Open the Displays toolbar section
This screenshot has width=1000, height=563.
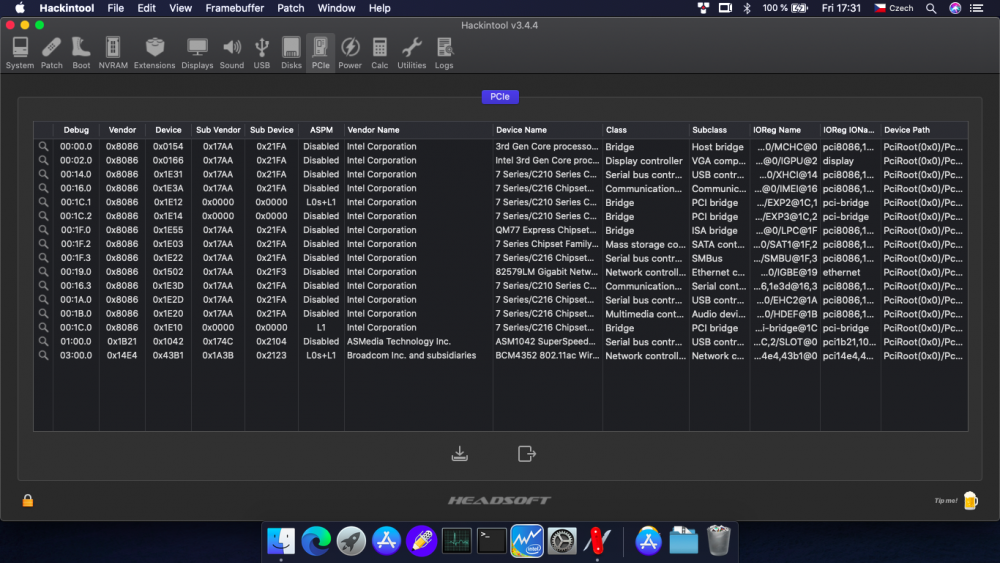197,52
